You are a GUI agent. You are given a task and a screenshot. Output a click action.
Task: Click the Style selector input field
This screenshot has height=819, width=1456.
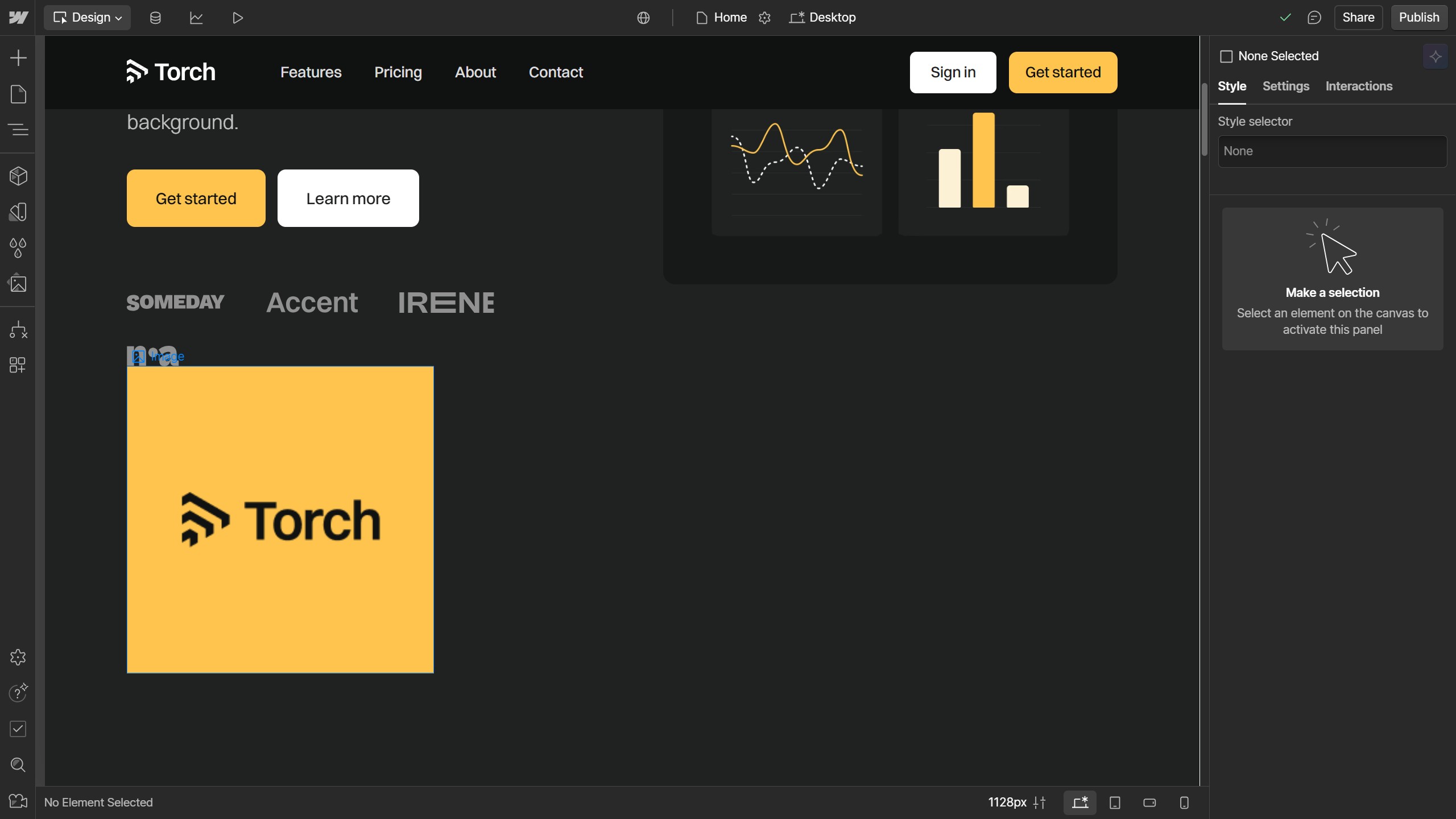click(x=1332, y=151)
